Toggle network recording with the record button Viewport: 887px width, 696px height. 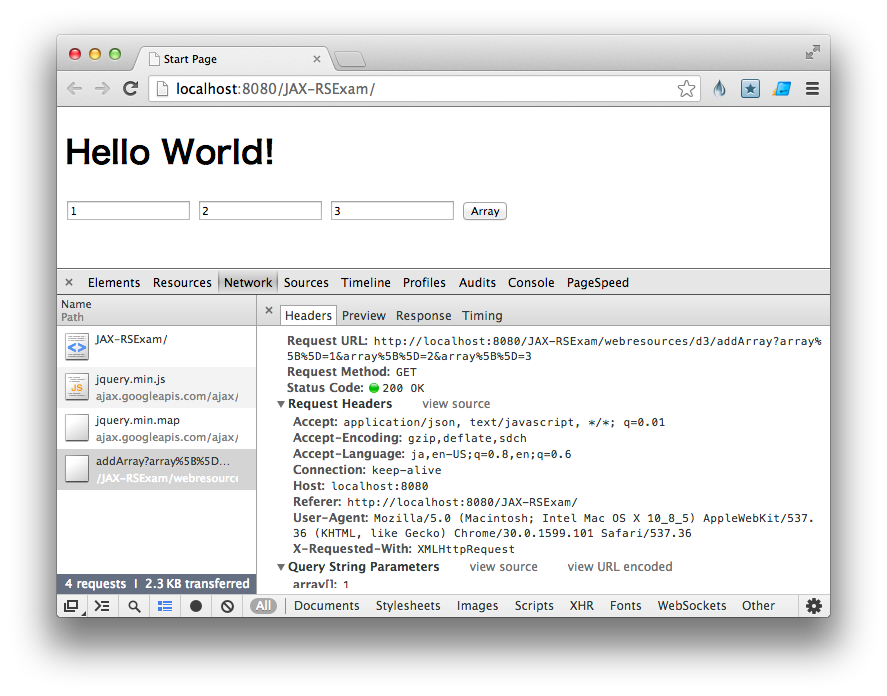tap(196, 605)
